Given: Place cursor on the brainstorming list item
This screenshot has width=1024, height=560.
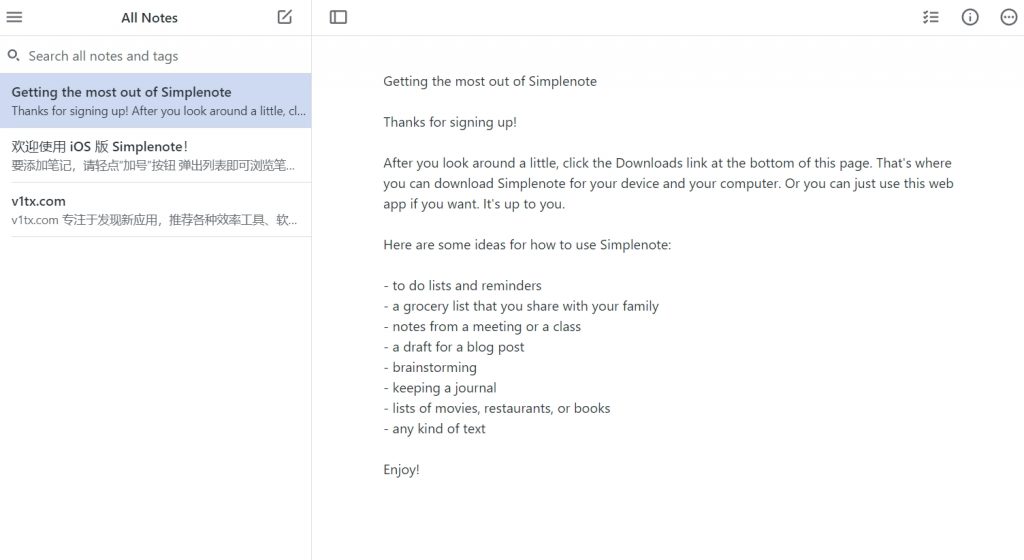Looking at the screenshot, I should click(x=430, y=367).
